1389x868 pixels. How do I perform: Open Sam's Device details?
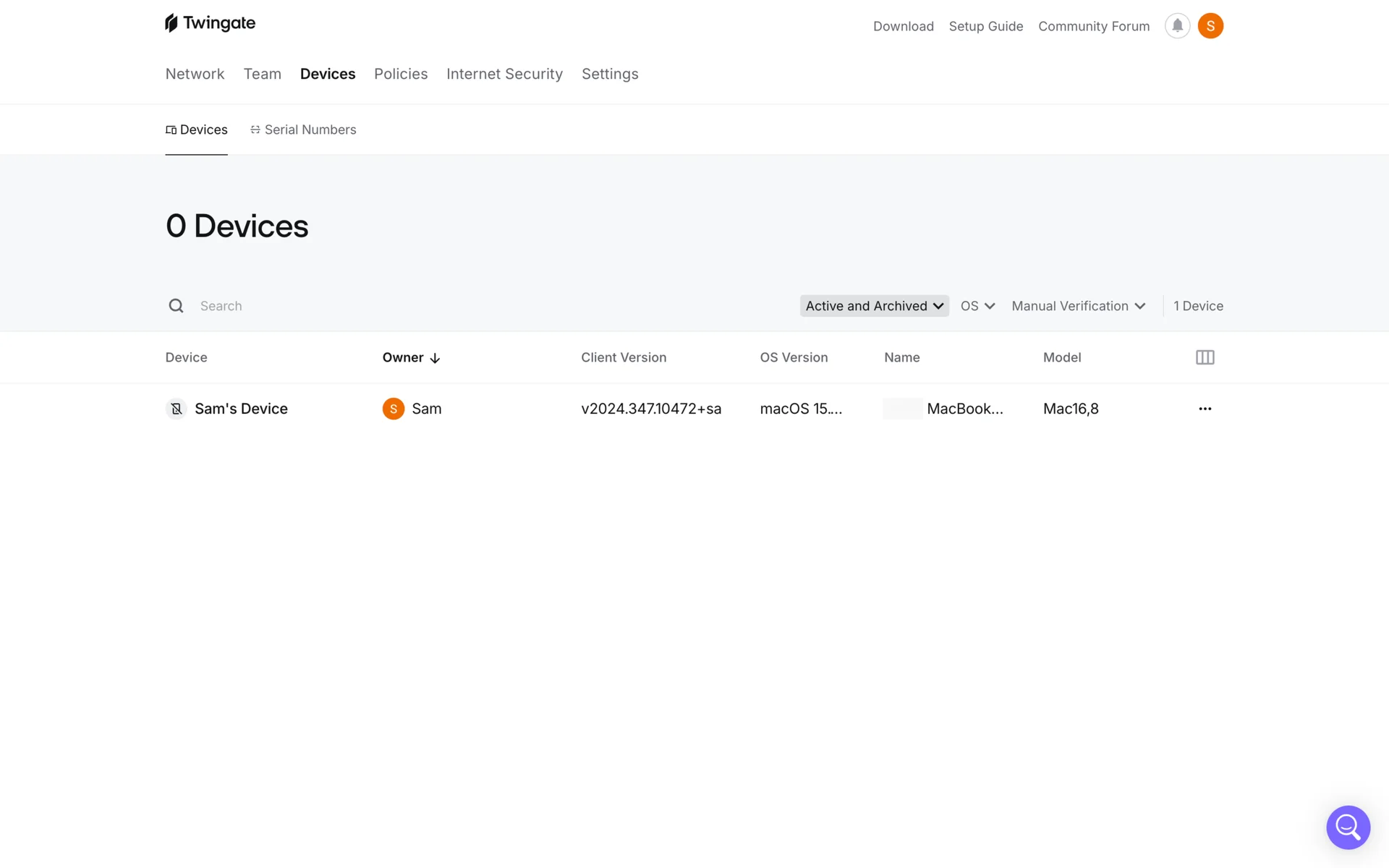coord(241,409)
